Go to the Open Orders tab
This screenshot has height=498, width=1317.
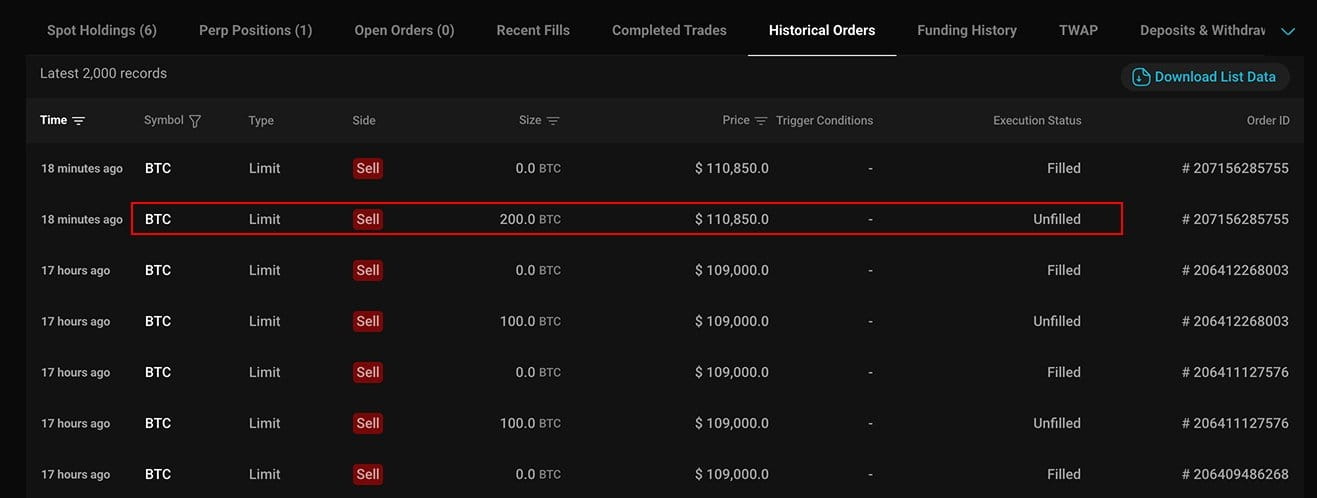pyautogui.click(x=404, y=30)
